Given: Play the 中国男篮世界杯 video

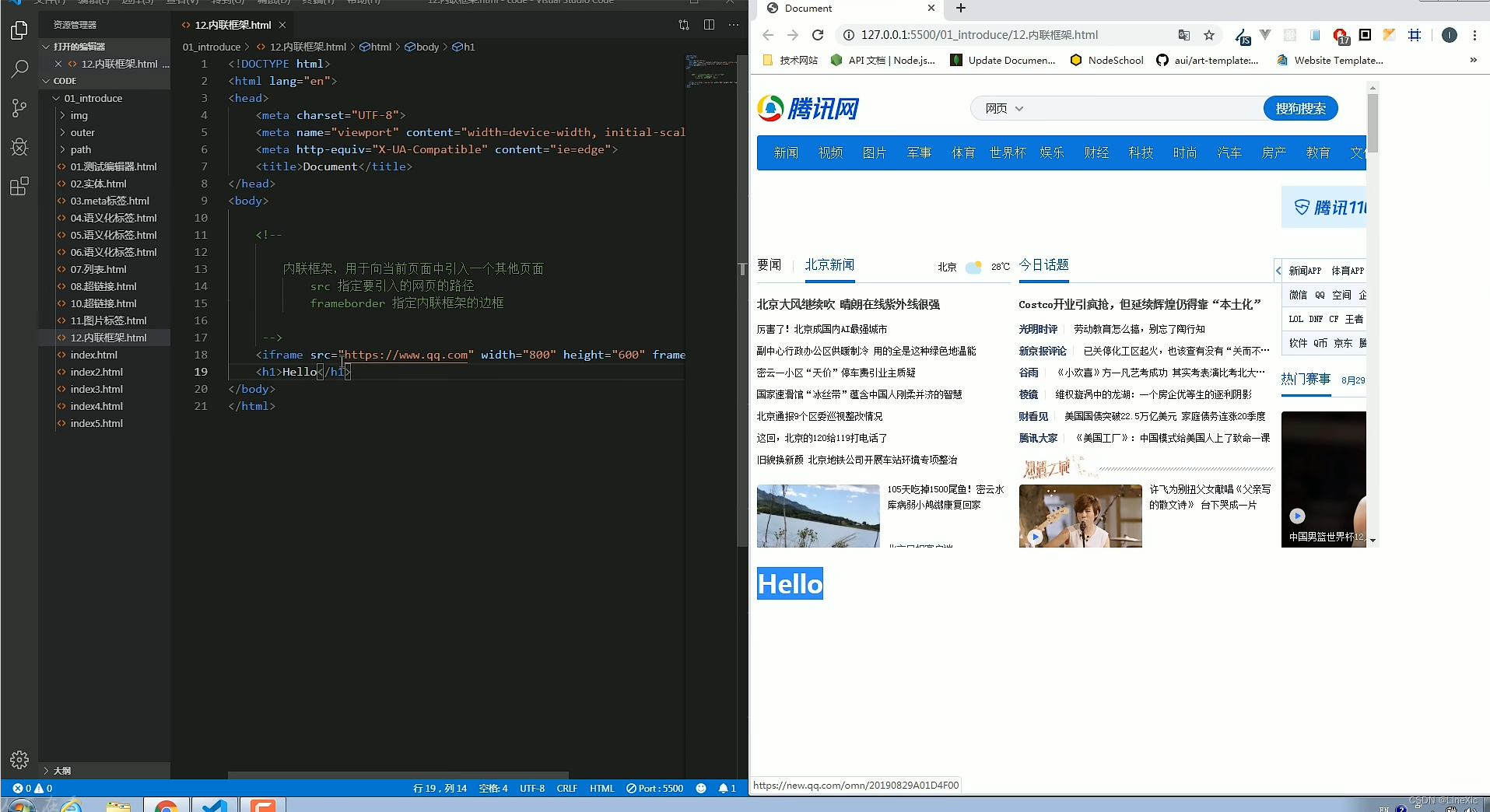Looking at the screenshot, I should coord(1297,516).
